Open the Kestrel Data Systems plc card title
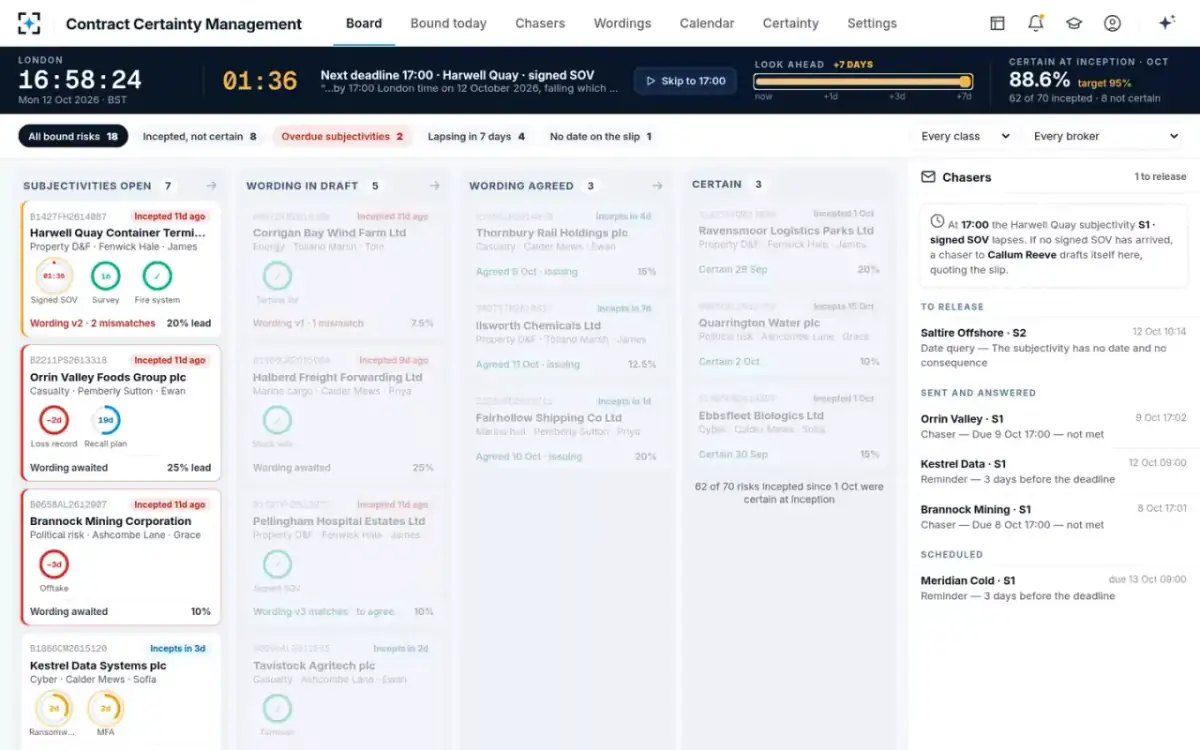The image size is (1200, 750). (x=98, y=666)
